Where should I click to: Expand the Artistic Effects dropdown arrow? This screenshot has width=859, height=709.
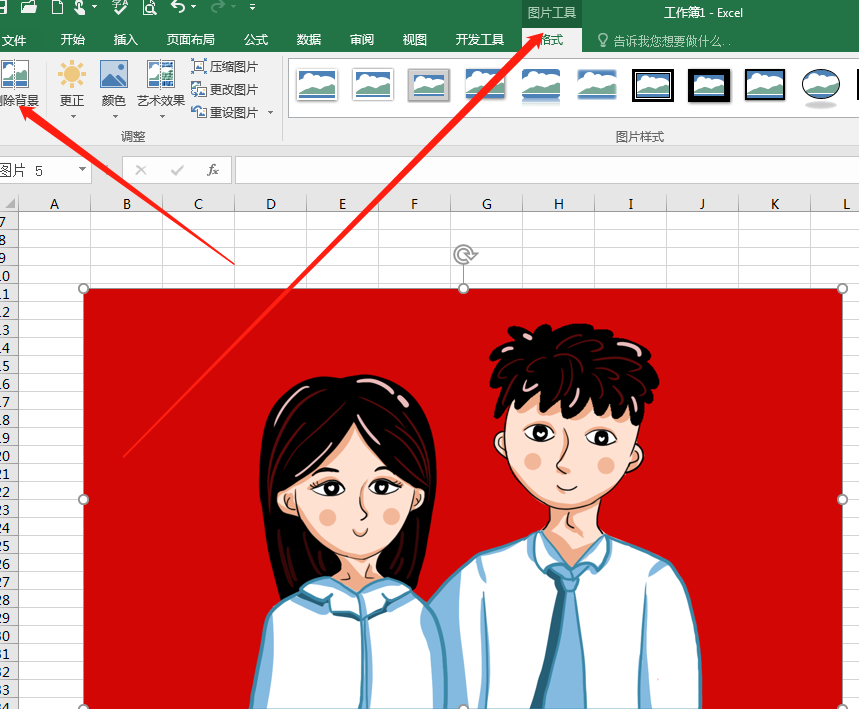[x=162, y=116]
